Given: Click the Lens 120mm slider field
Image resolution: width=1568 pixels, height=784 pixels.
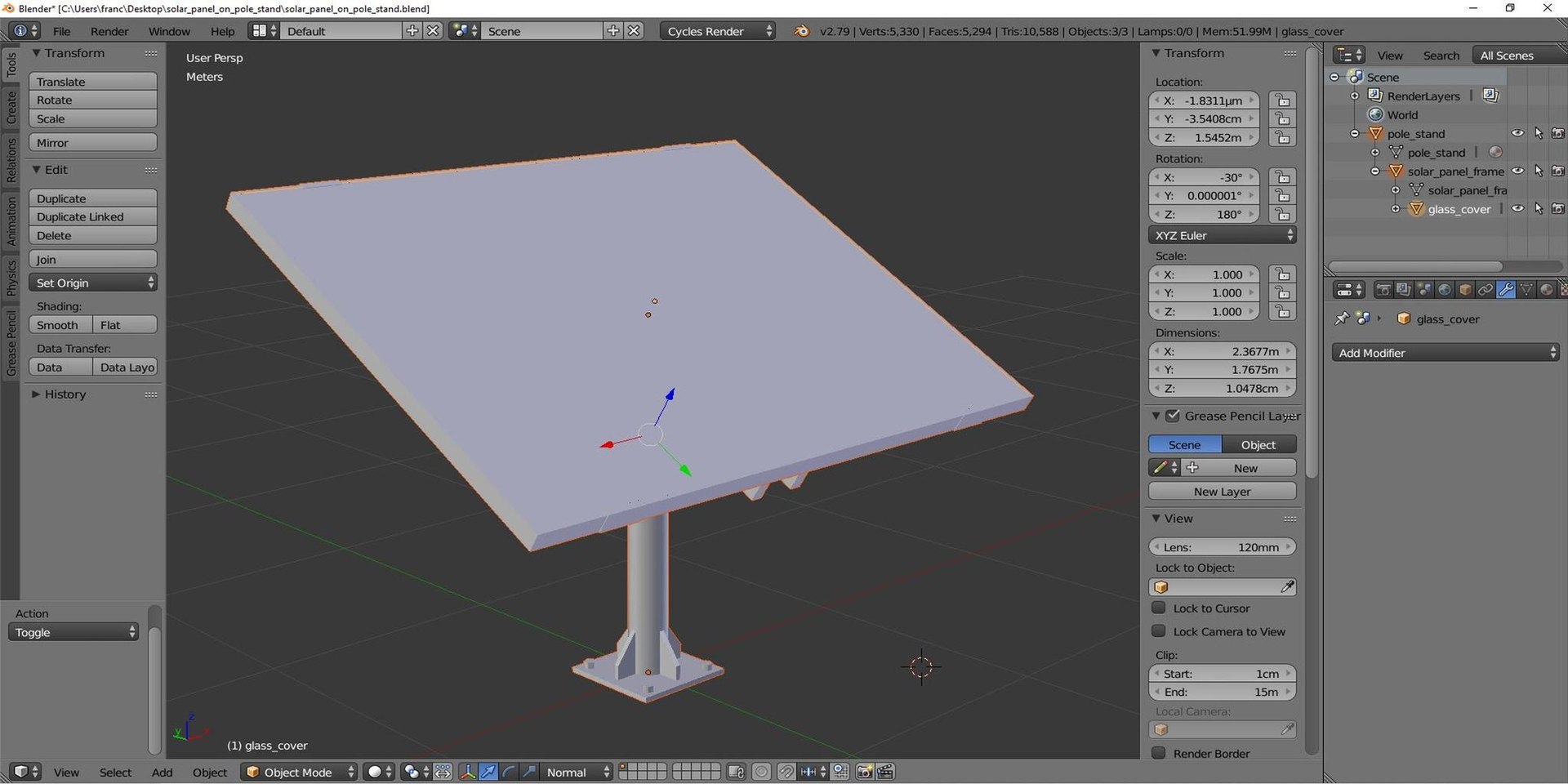Looking at the screenshot, I should 1222,547.
